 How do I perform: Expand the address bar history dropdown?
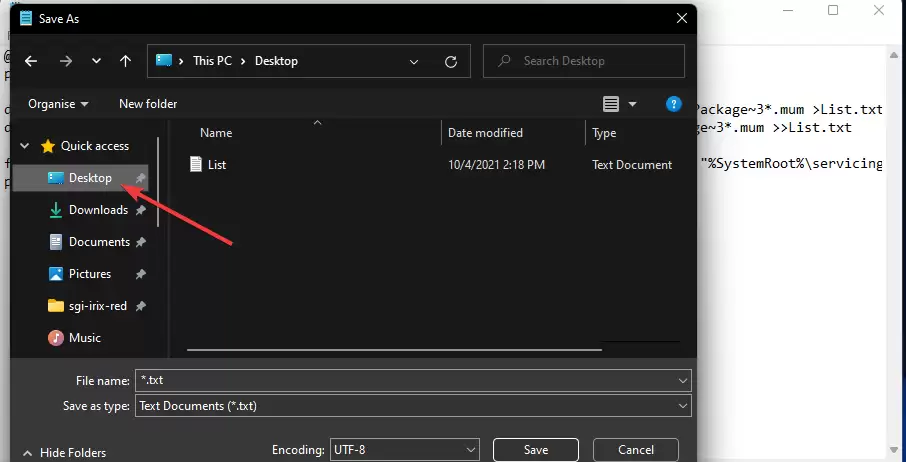[x=414, y=61]
